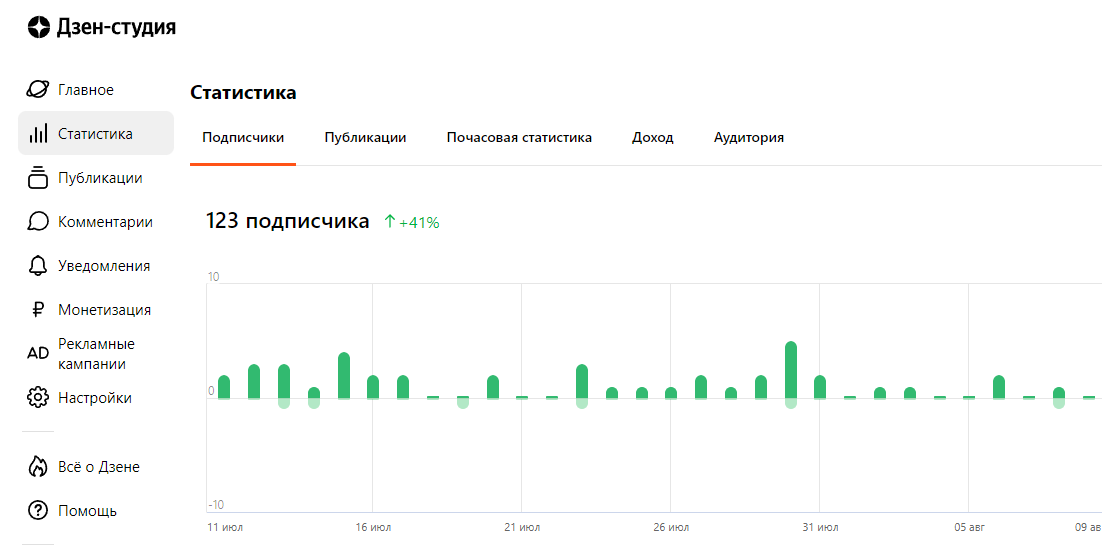The width and height of the screenshot is (1102, 556).
Task: Click the Статистика bar chart icon
Action: coord(38,134)
